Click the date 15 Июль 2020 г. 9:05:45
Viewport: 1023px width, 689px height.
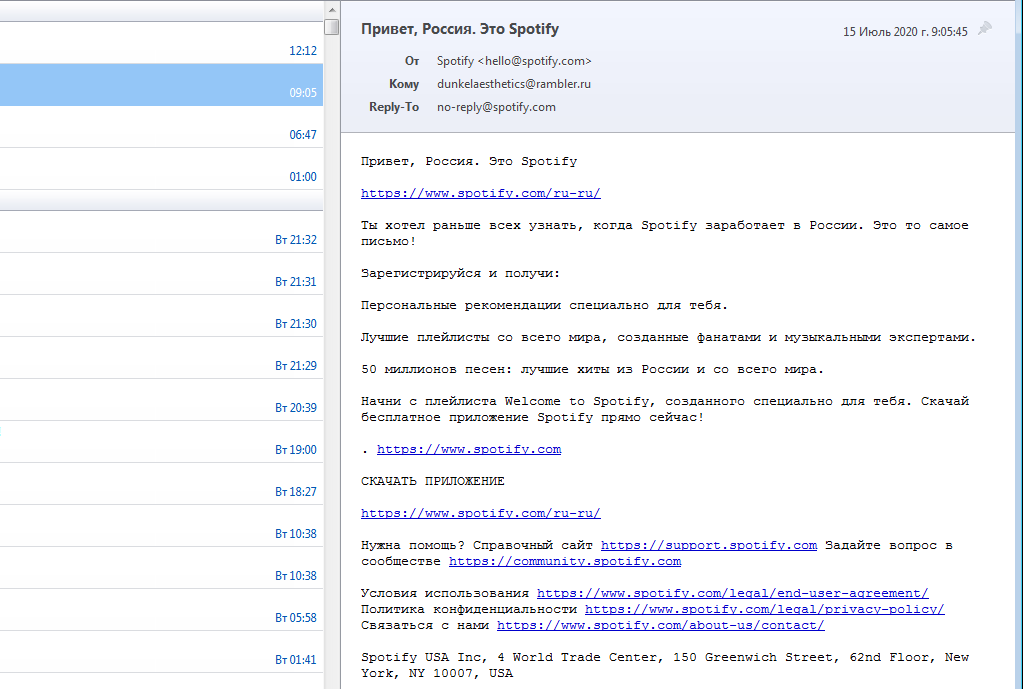tap(905, 31)
